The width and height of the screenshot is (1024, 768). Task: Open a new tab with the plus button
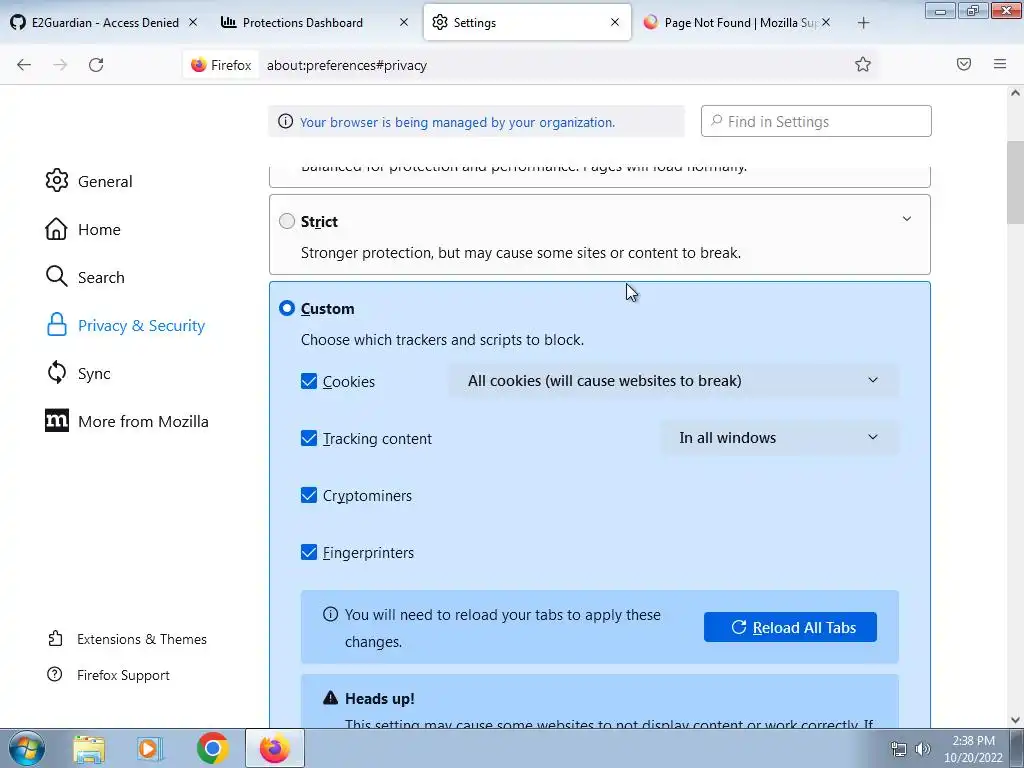point(863,23)
